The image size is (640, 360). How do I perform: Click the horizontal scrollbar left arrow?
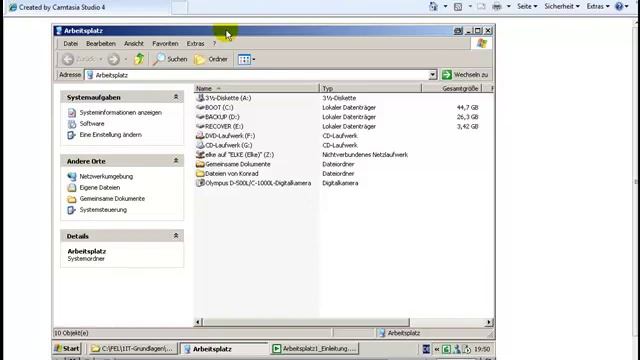point(198,322)
